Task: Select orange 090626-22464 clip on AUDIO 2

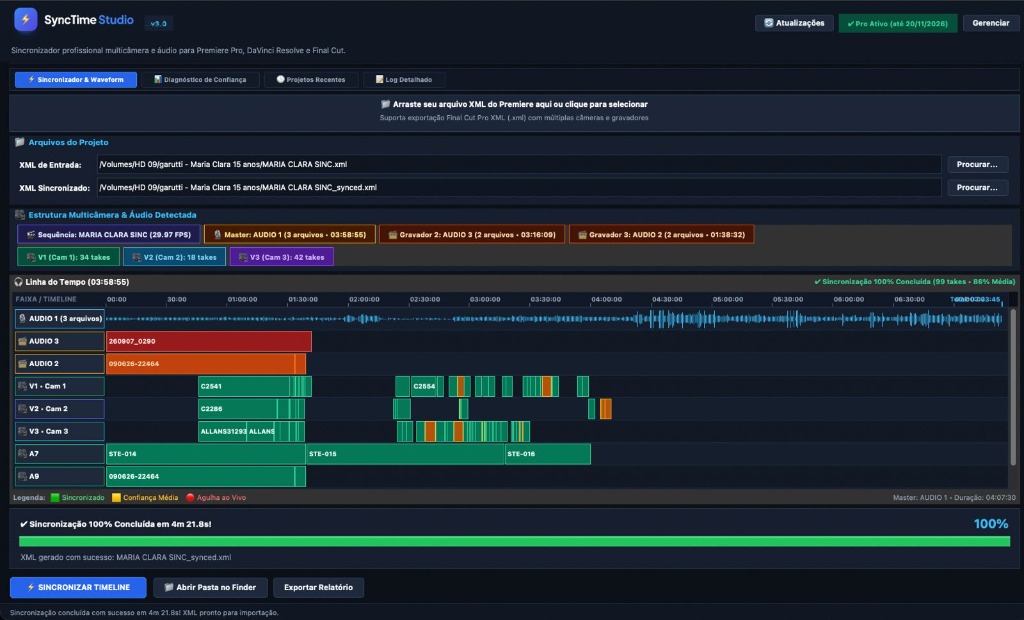Action: (200, 364)
